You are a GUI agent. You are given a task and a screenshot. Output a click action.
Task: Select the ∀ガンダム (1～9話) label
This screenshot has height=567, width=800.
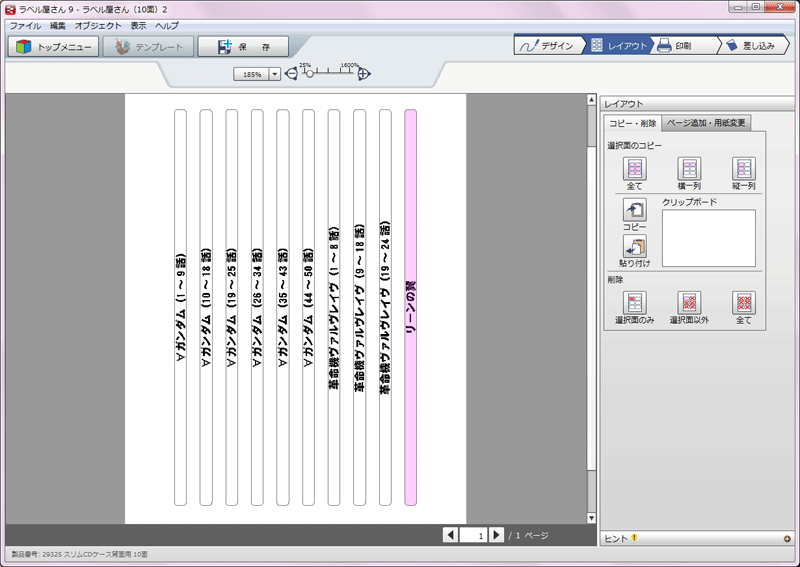181,307
